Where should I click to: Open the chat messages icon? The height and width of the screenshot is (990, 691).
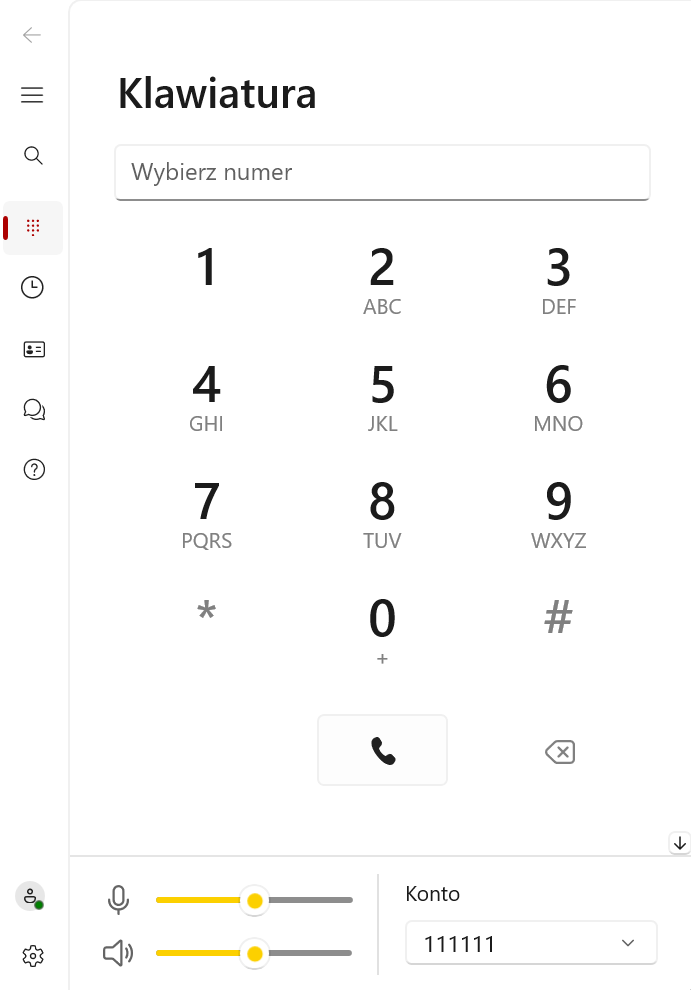34,410
